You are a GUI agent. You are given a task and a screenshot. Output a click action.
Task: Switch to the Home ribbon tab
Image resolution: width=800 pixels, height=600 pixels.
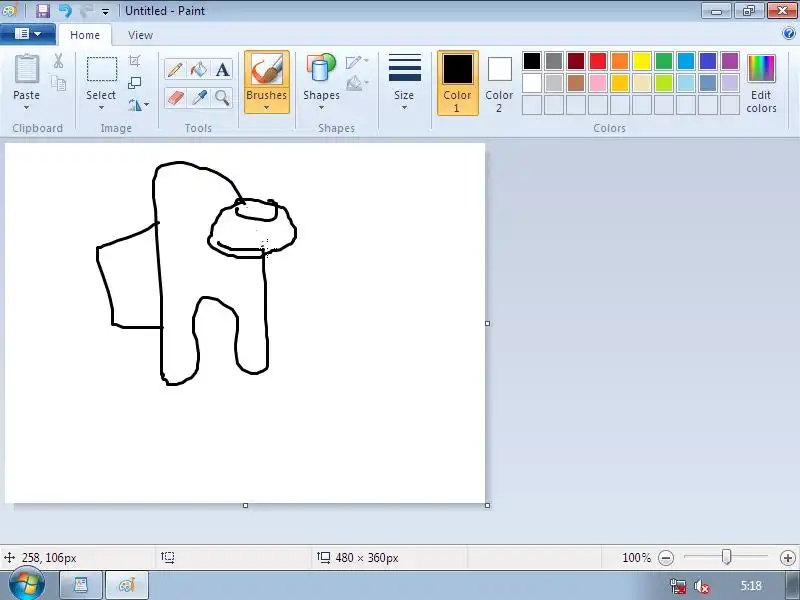coord(85,35)
